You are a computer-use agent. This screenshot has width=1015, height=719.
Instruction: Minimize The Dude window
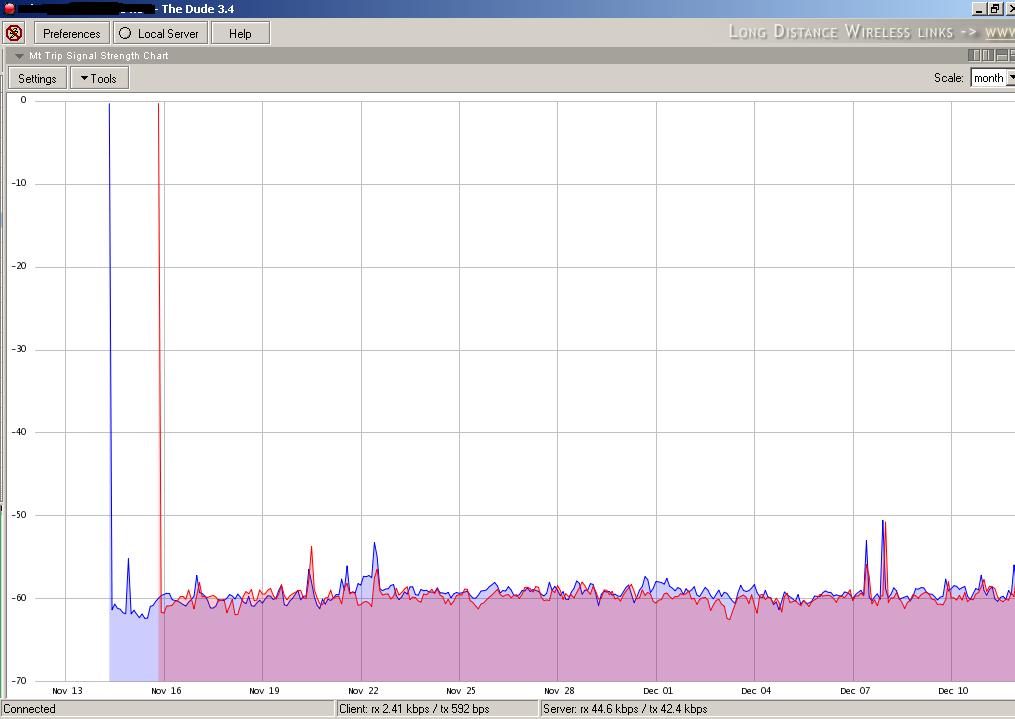(979, 8)
